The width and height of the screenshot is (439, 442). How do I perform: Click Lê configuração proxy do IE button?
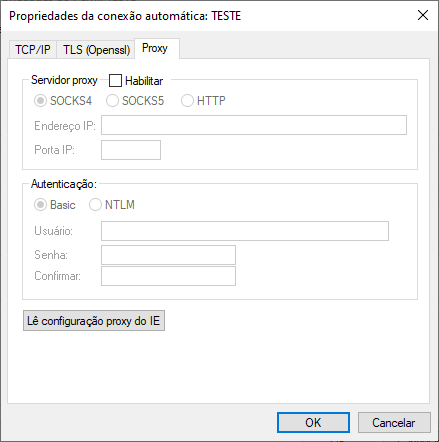(x=94, y=321)
